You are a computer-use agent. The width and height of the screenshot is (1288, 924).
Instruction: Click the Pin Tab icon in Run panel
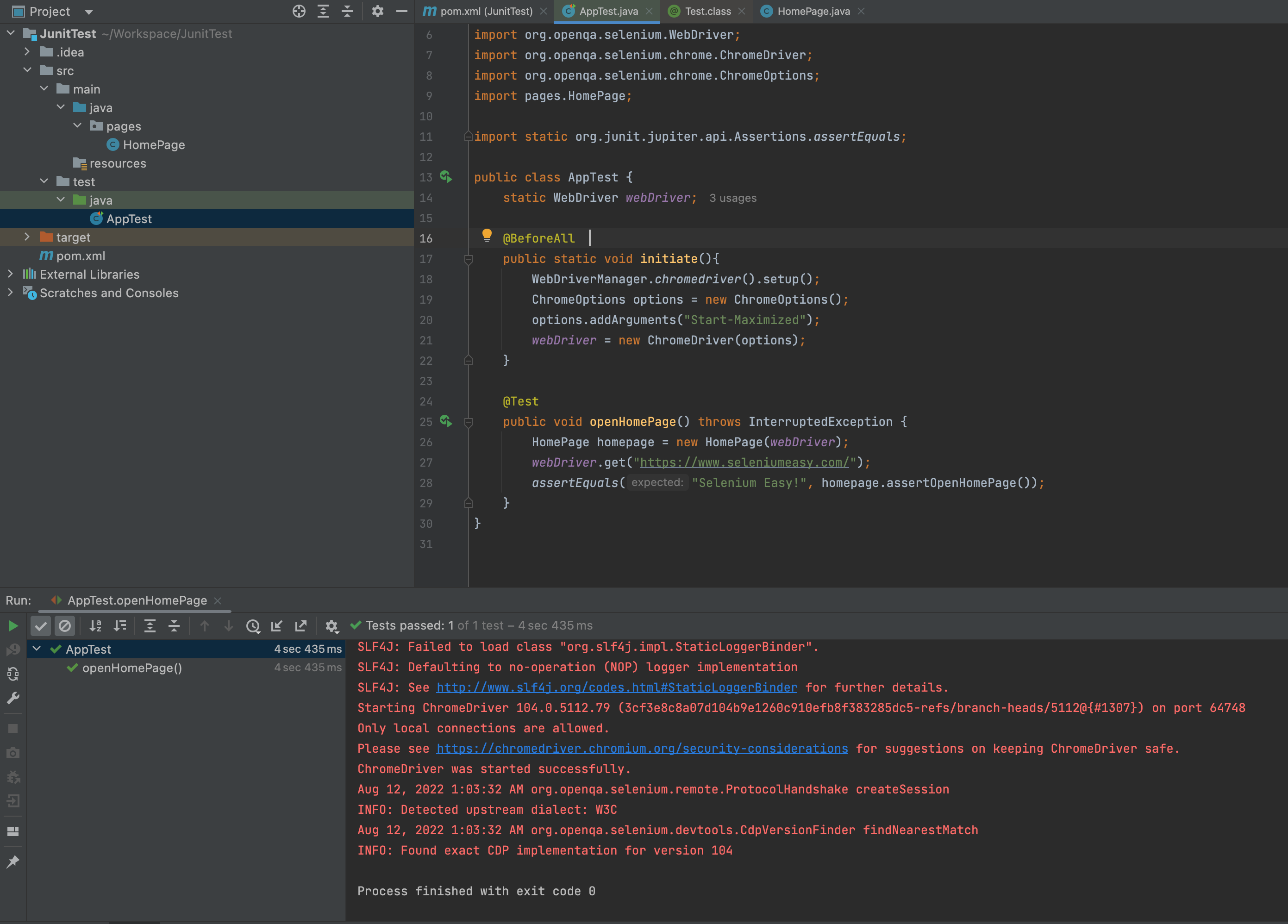[x=13, y=862]
